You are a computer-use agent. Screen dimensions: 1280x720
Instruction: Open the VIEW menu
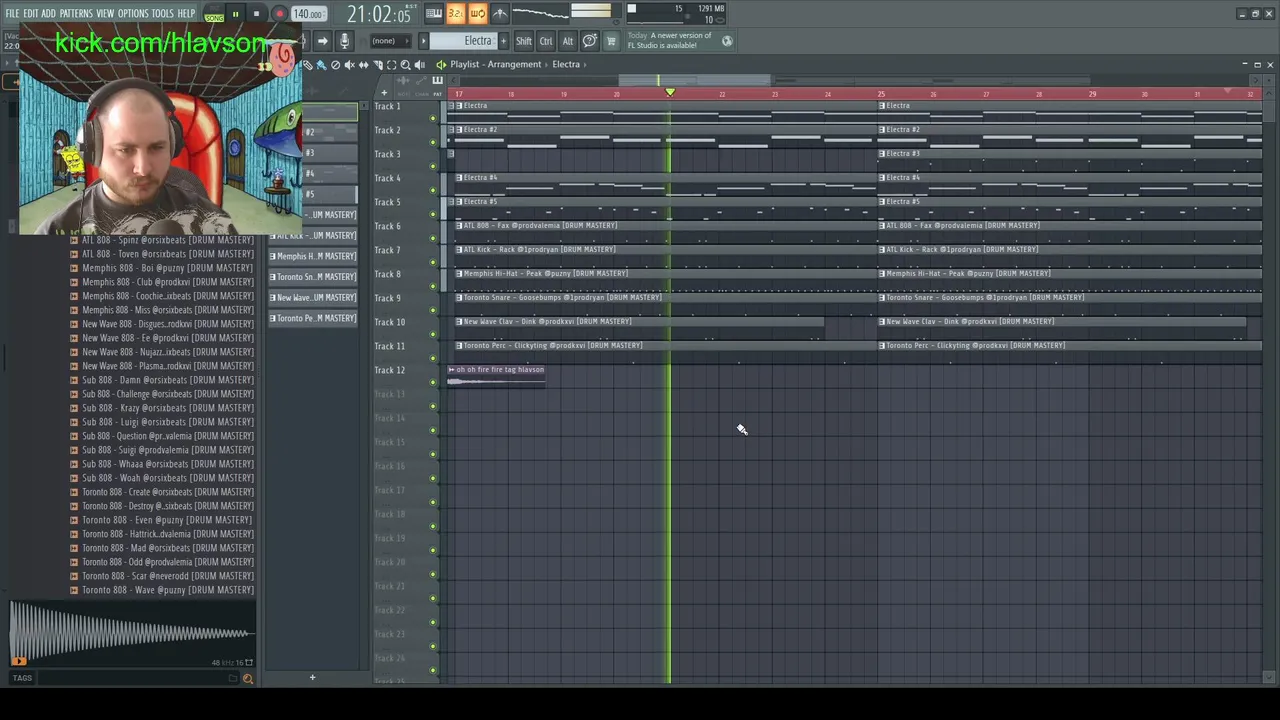105,13
